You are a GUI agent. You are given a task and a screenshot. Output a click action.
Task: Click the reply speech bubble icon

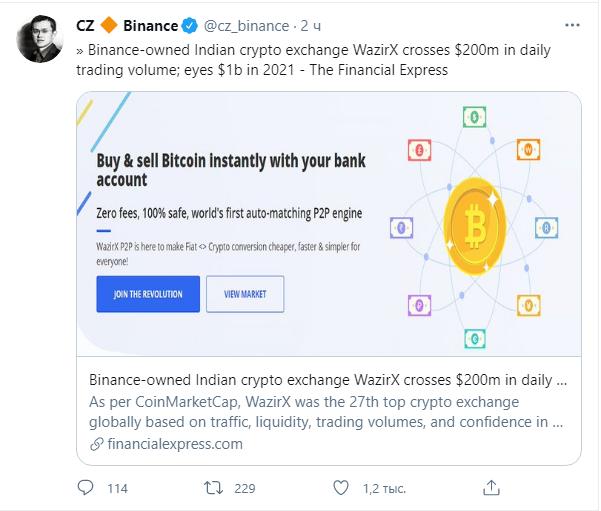[85, 488]
